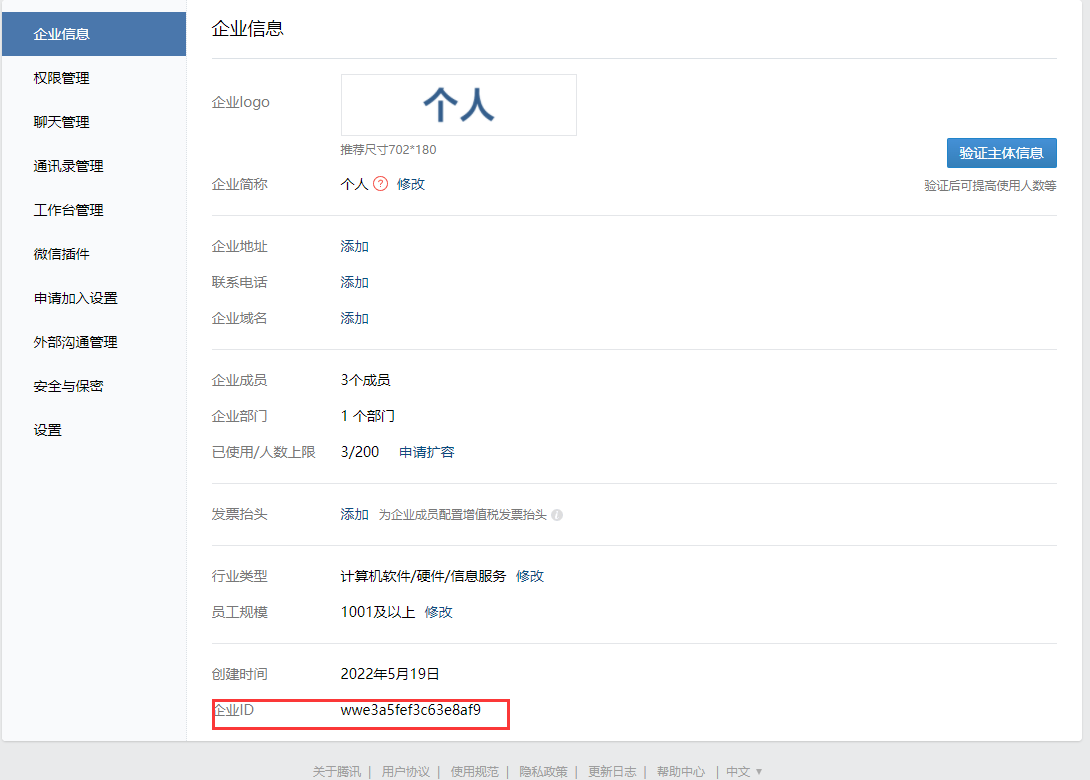Click the 企业ID value wwe3a5fef3c63e8af9
Image resolution: width=1090 pixels, height=780 pixels.
coord(410,711)
